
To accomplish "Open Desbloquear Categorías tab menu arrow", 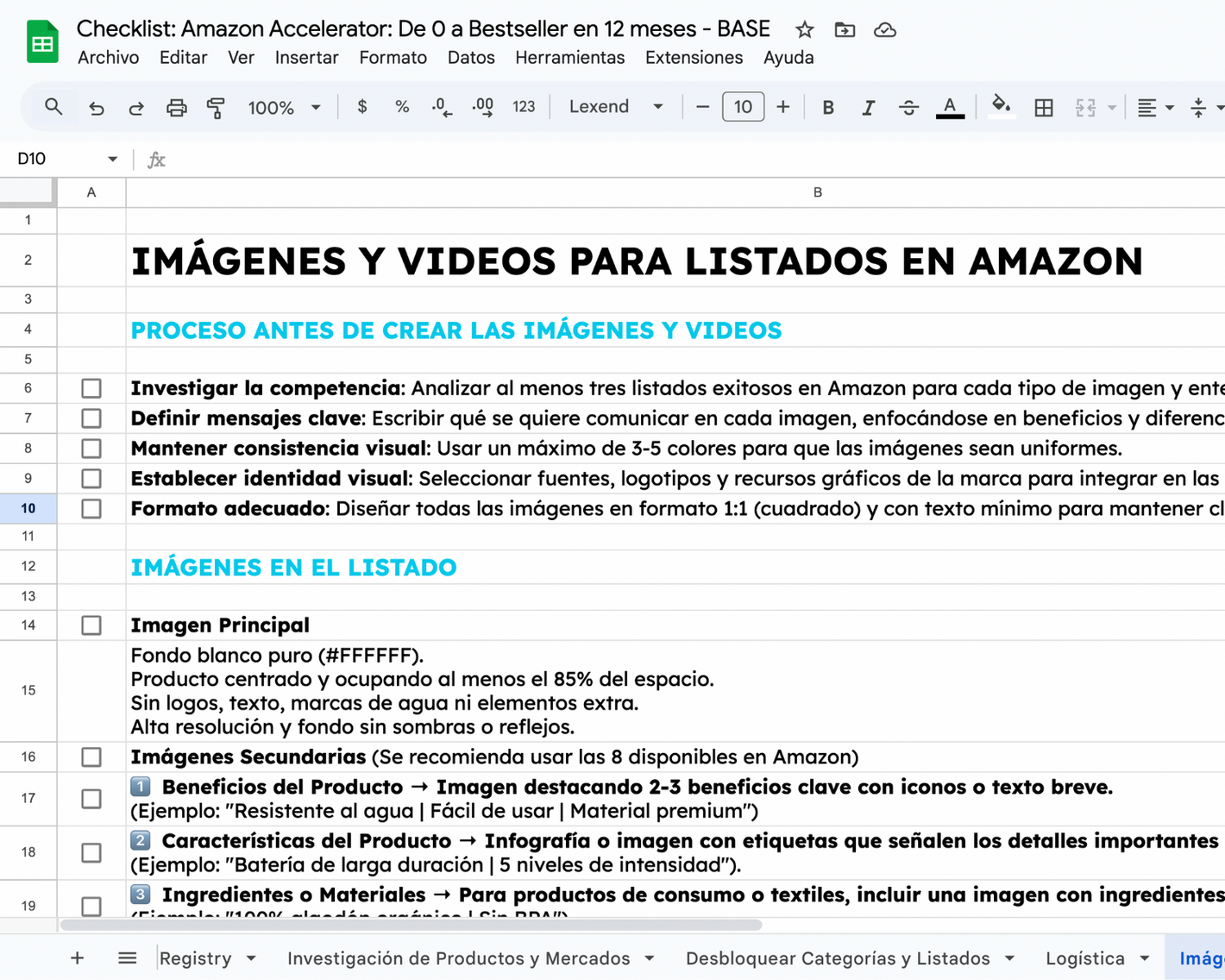I will click(x=1009, y=958).
